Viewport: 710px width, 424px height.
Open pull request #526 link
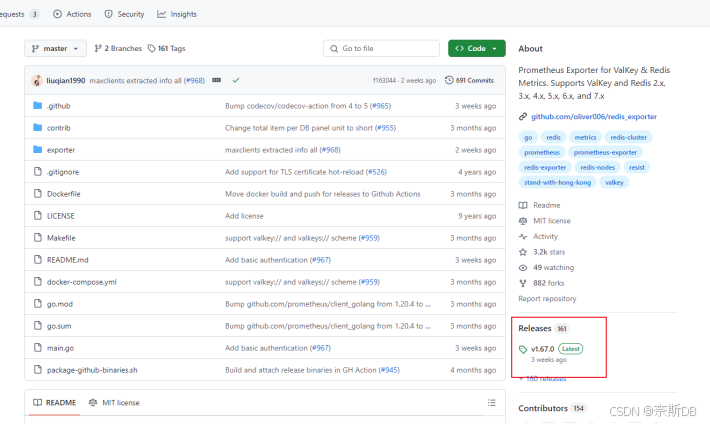pyautogui.click(x=376, y=172)
